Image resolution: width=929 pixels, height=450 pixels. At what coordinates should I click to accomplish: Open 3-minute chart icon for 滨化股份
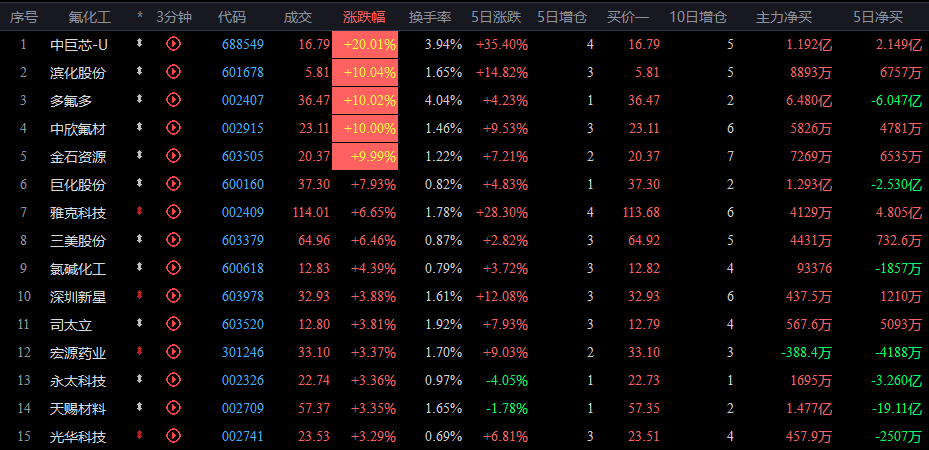(x=173, y=72)
